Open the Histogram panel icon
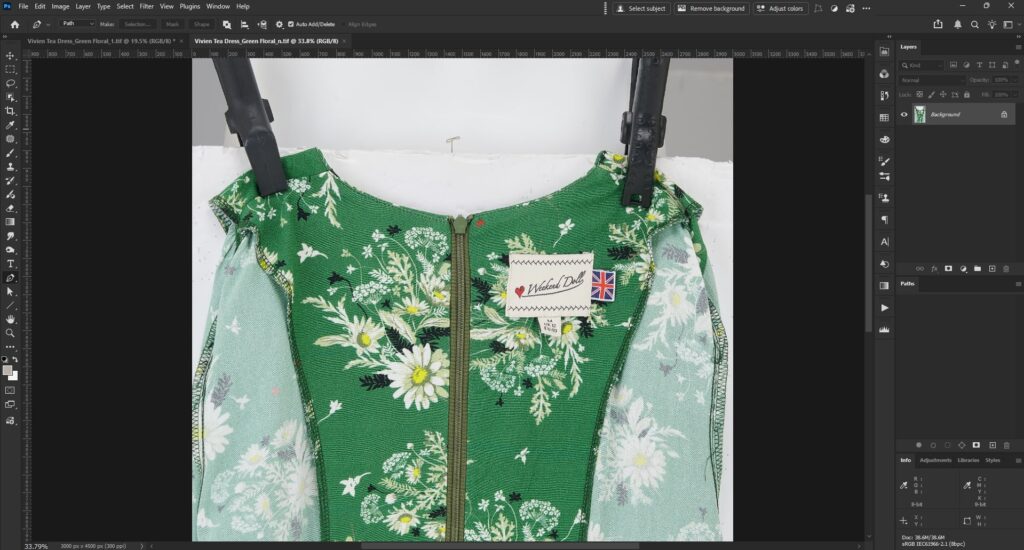1024x550 pixels. click(x=884, y=330)
